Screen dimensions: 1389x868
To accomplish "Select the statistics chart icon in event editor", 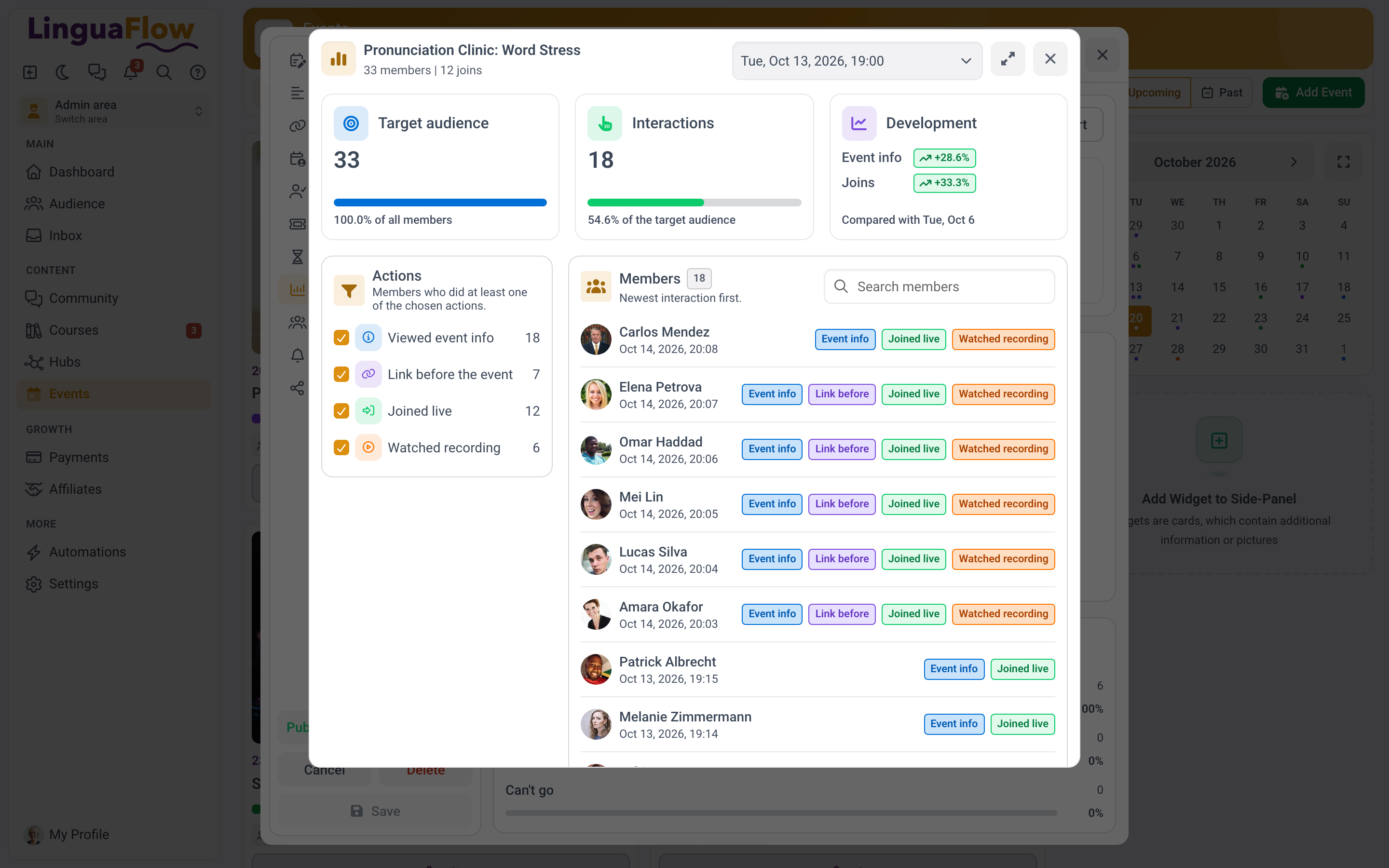I will coord(297,289).
